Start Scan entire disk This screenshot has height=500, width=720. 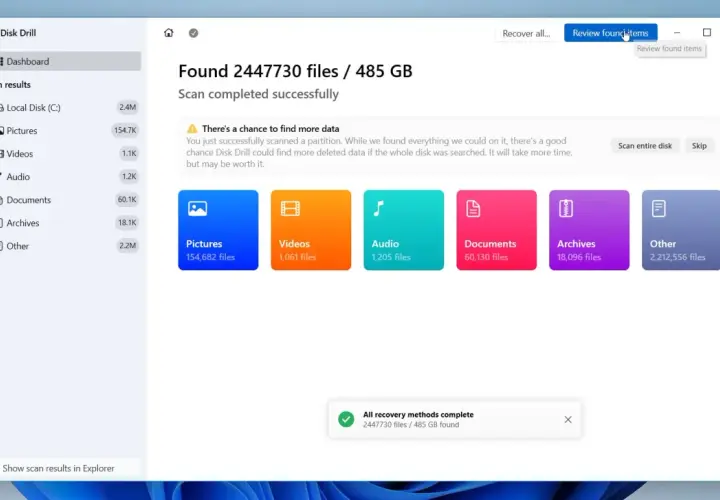(645, 146)
